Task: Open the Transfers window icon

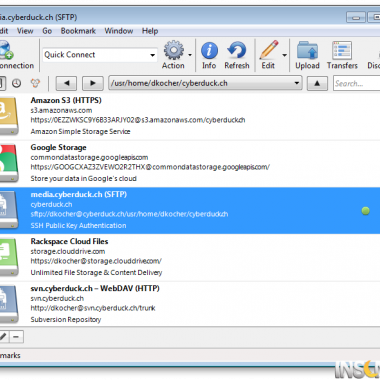Action: [x=342, y=50]
